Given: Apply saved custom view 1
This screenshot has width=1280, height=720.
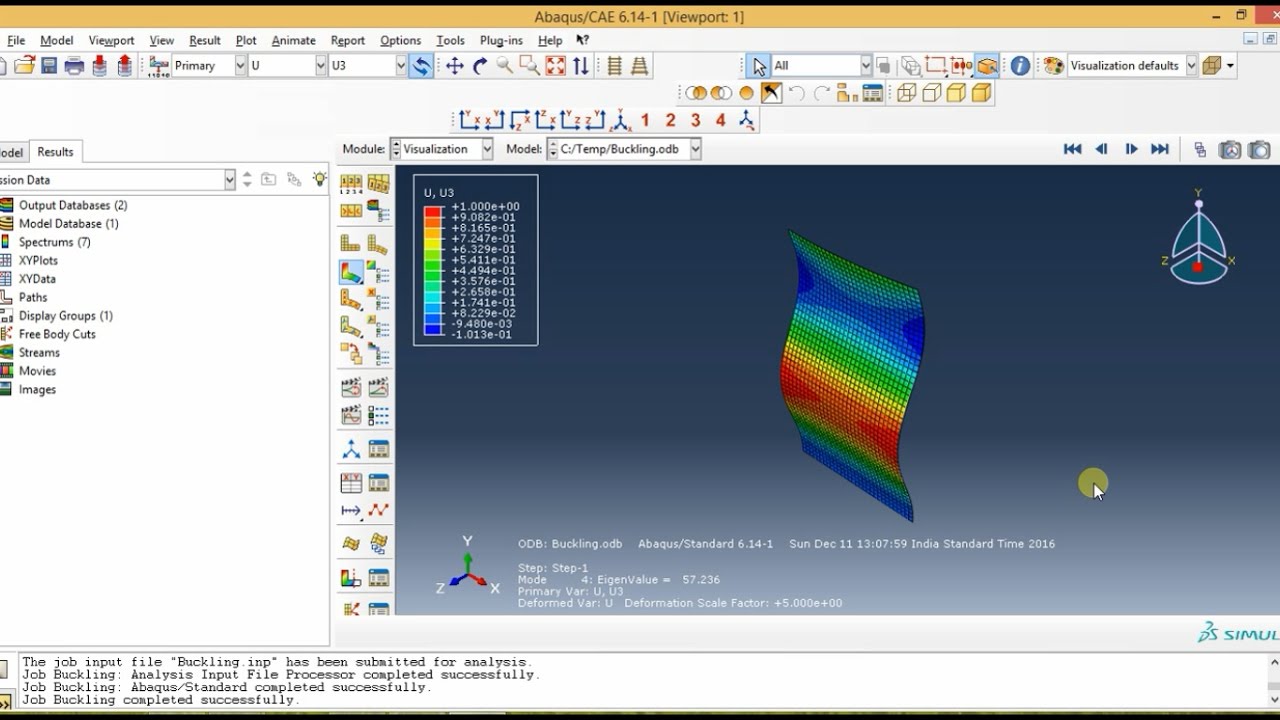Looking at the screenshot, I should (645, 121).
